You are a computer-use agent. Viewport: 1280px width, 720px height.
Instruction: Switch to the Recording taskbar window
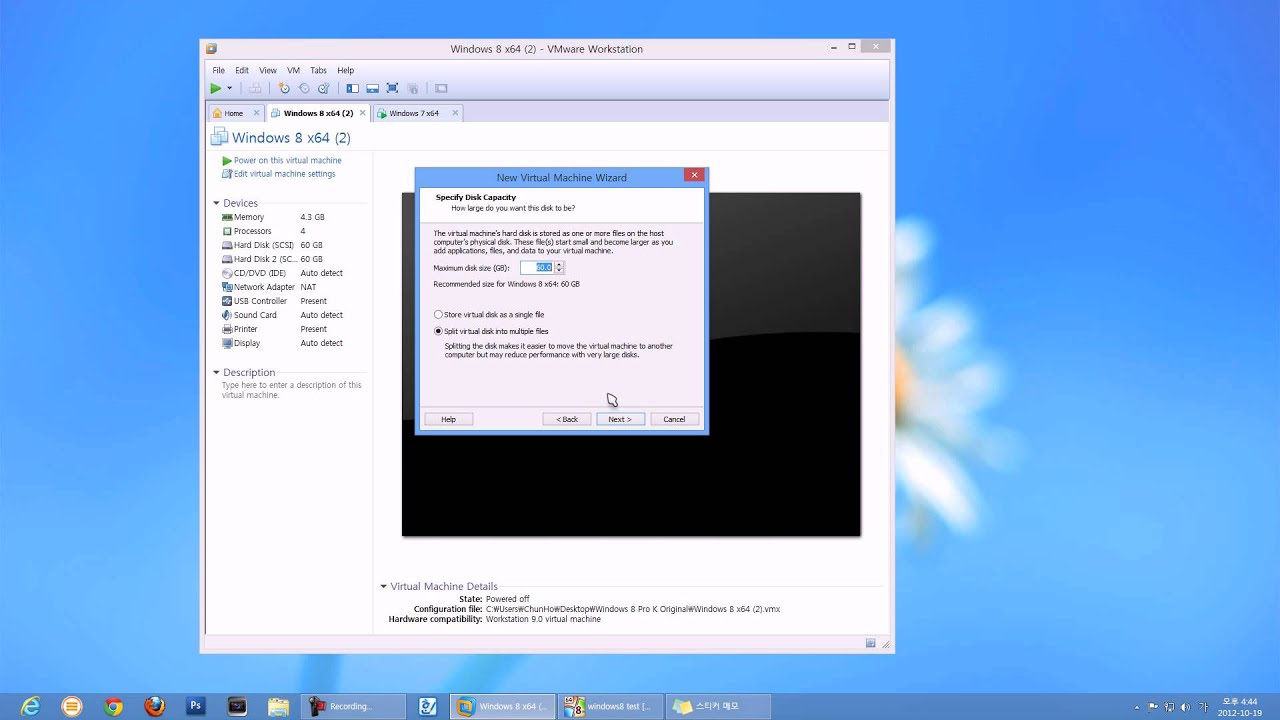[x=354, y=706]
